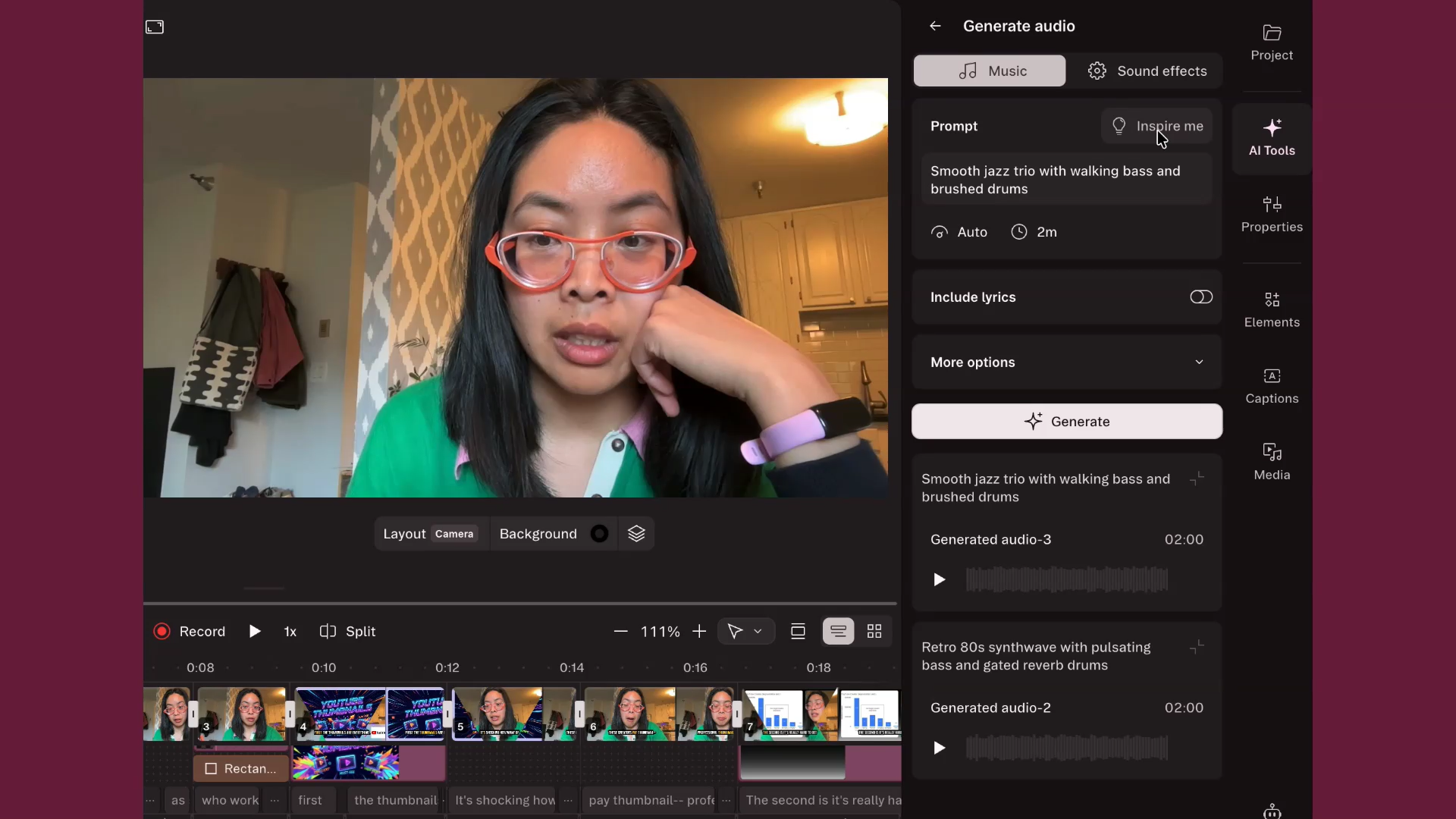Switch timeline to storyboard grid view
Viewport: 1456px width, 819px height.
(874, 632)
